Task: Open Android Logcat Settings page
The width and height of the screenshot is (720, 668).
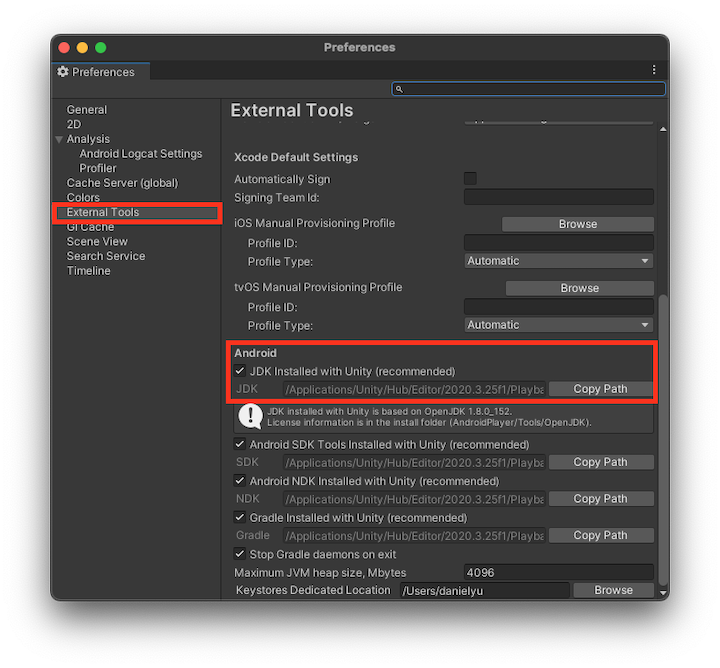Action: 140,154
